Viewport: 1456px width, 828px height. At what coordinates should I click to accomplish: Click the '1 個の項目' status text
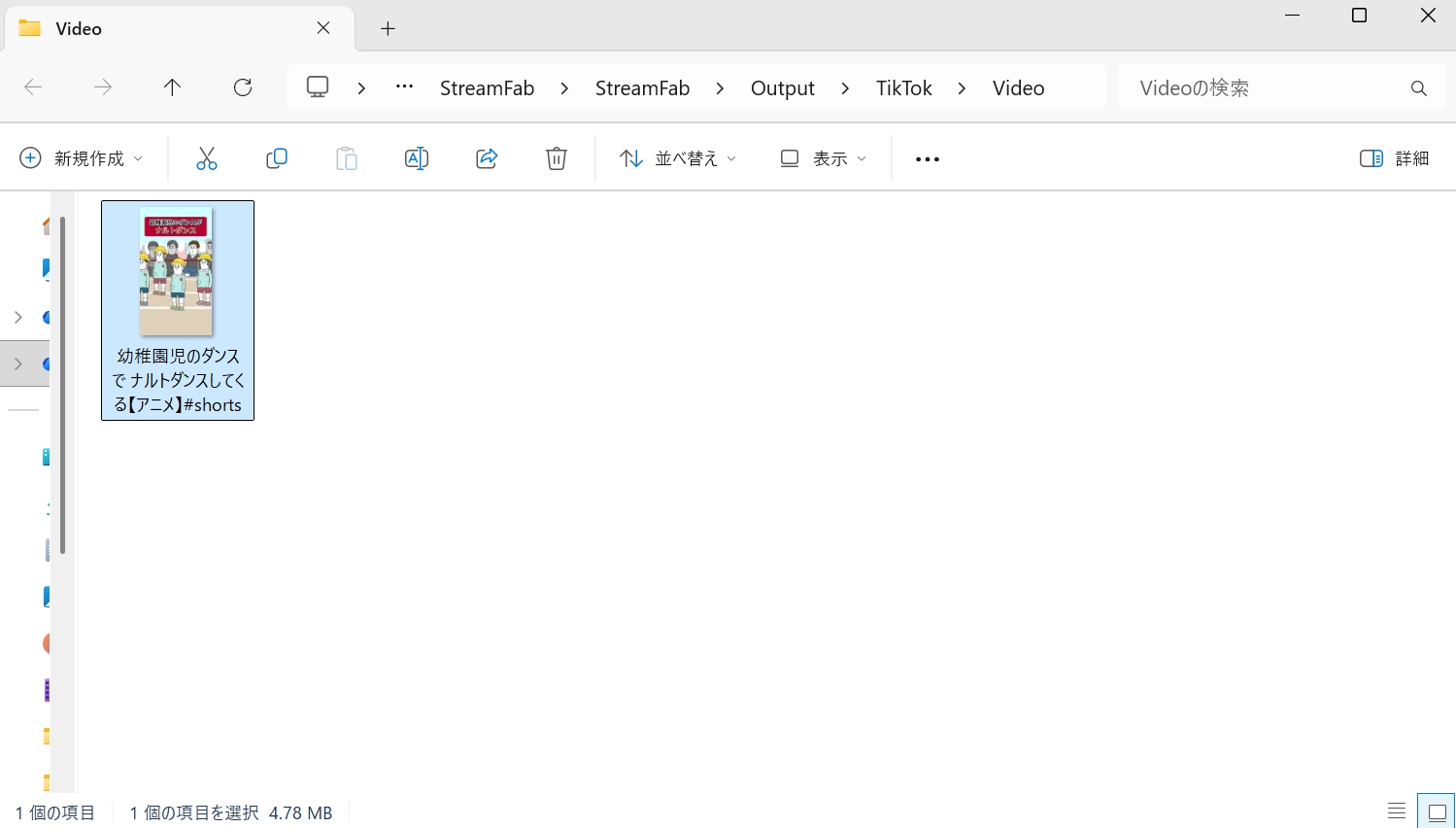pos(55,812)
